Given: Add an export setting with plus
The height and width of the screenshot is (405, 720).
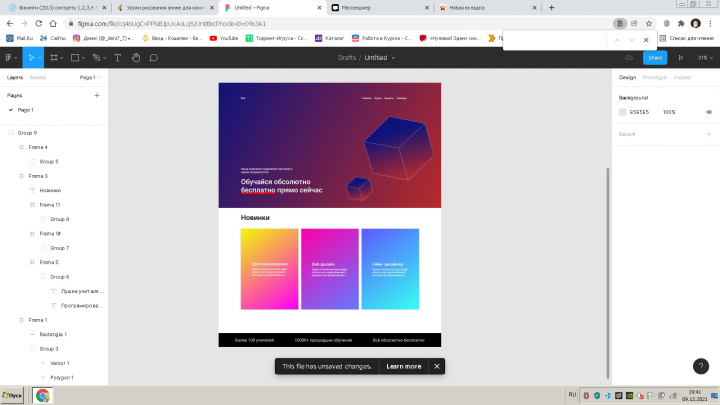Looking at the screenshot, I should coord(709,134).
